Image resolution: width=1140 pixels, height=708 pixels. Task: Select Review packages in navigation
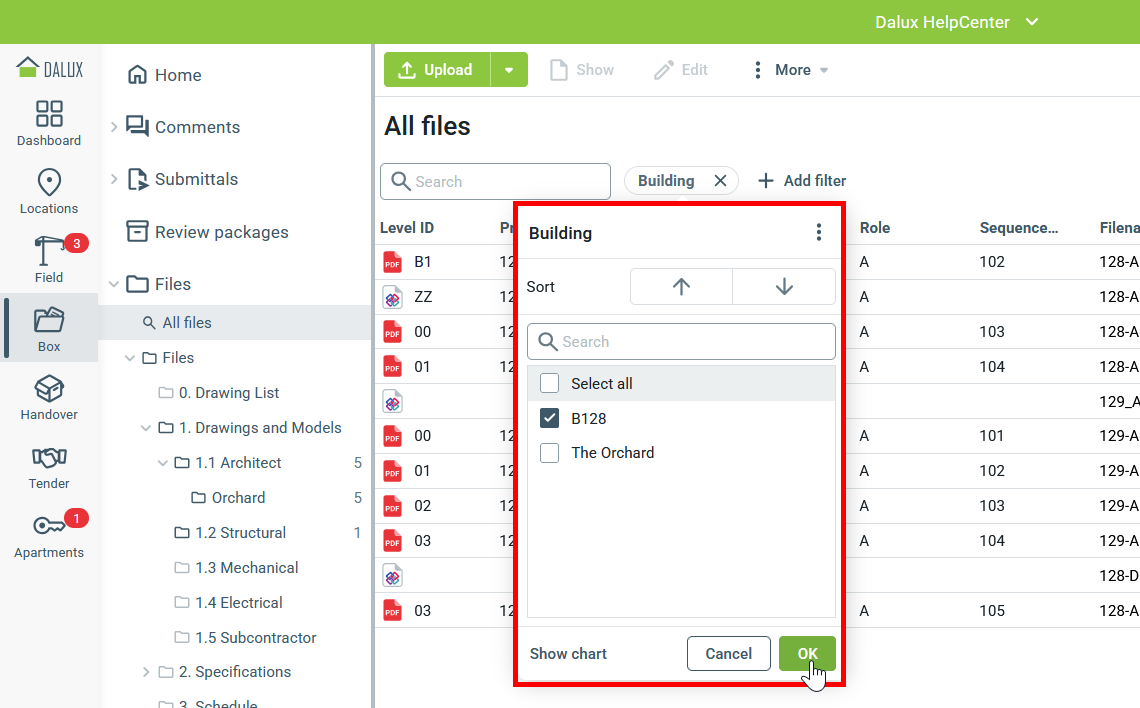pos(221,232)
